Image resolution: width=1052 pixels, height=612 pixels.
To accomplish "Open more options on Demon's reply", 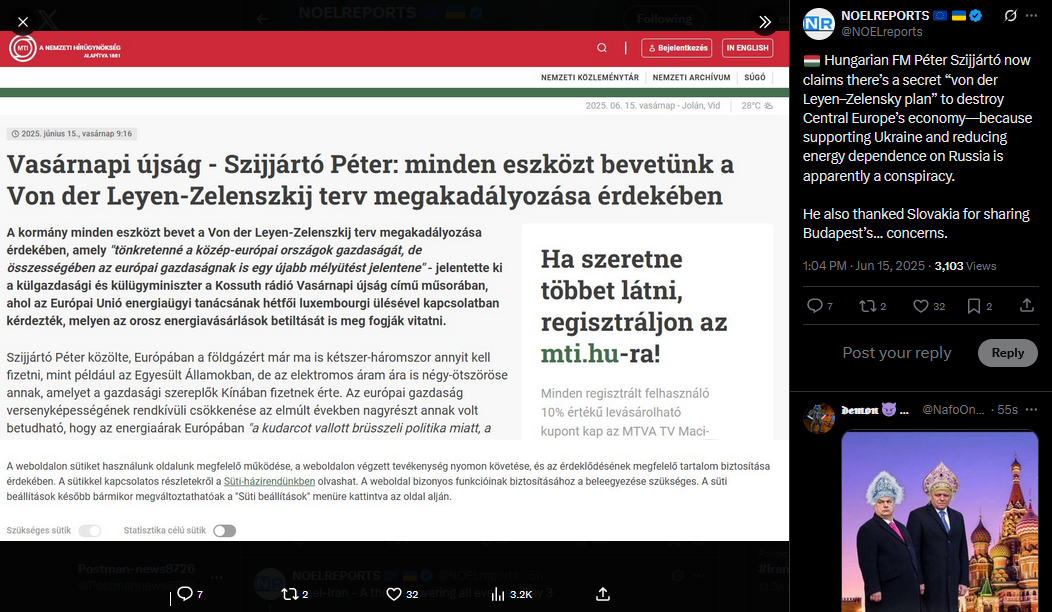I will coord(1031,409).
